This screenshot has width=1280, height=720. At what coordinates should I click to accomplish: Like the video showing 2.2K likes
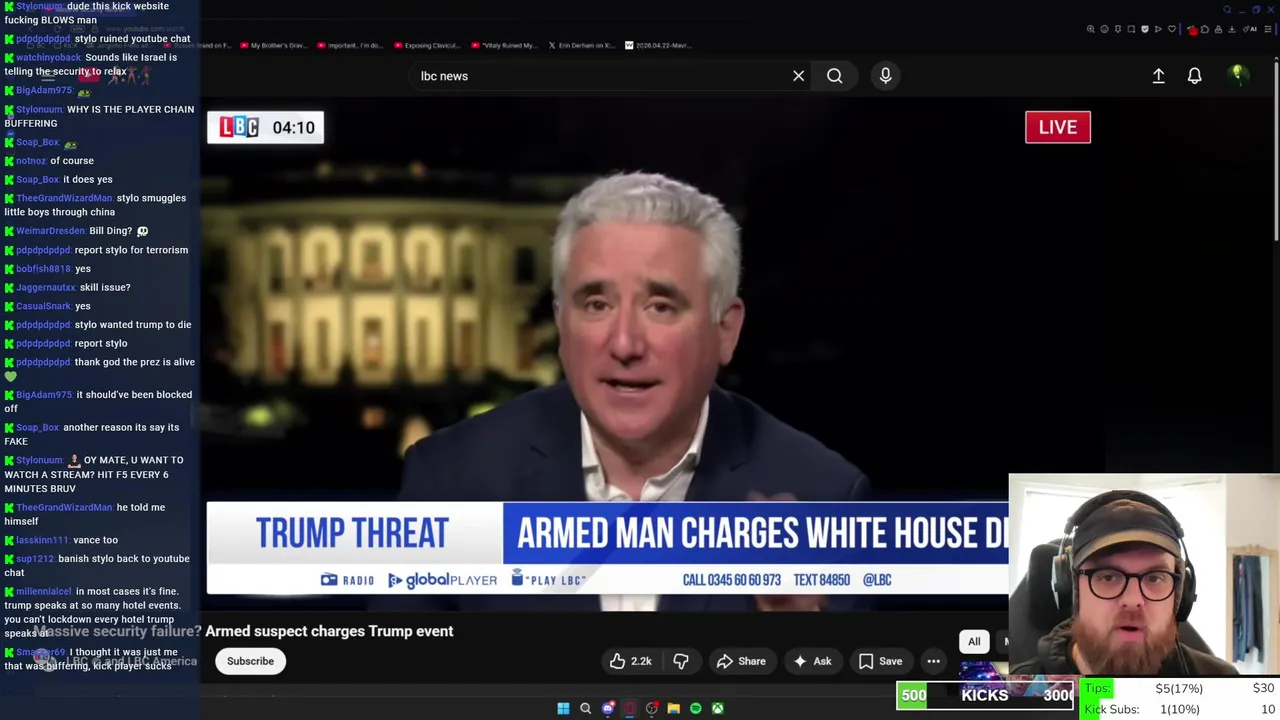[631, 661]
